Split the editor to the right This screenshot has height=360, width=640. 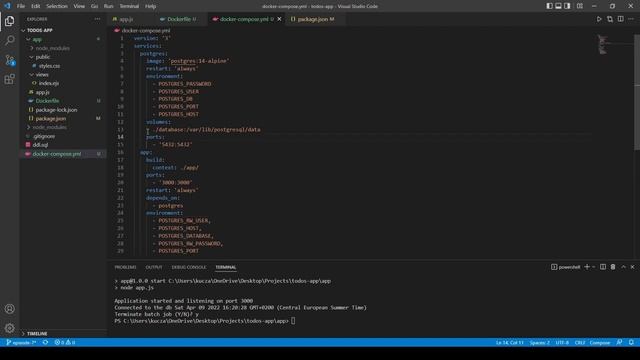point(620,19)
